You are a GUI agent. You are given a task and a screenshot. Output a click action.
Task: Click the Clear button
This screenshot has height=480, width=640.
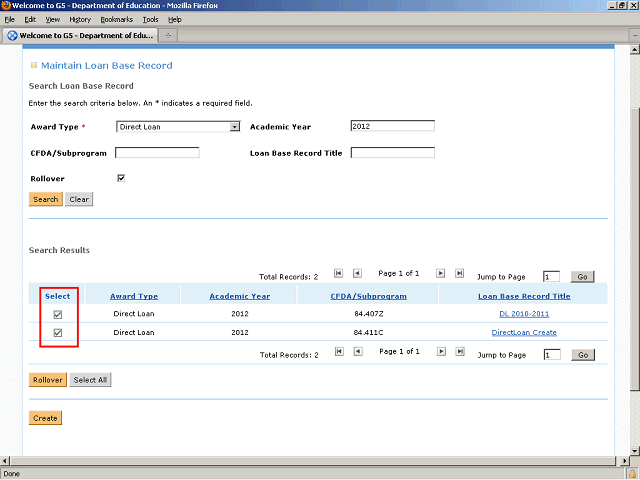[79, 199]
